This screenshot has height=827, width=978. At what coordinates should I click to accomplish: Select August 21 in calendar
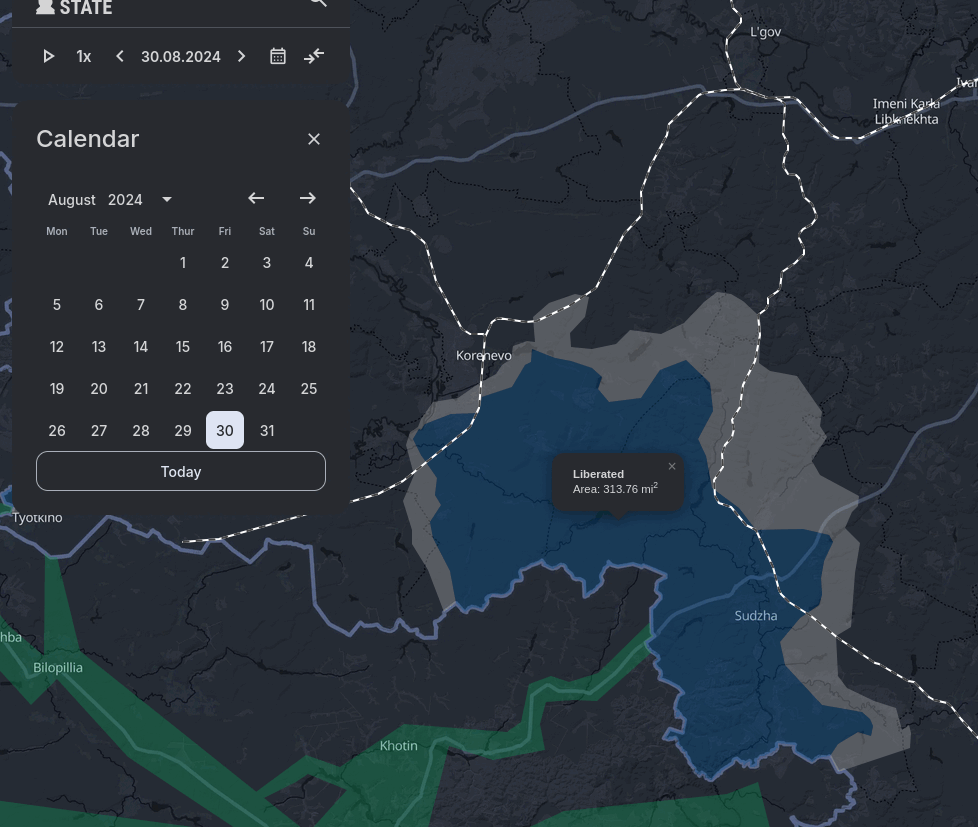coord(141,389)
